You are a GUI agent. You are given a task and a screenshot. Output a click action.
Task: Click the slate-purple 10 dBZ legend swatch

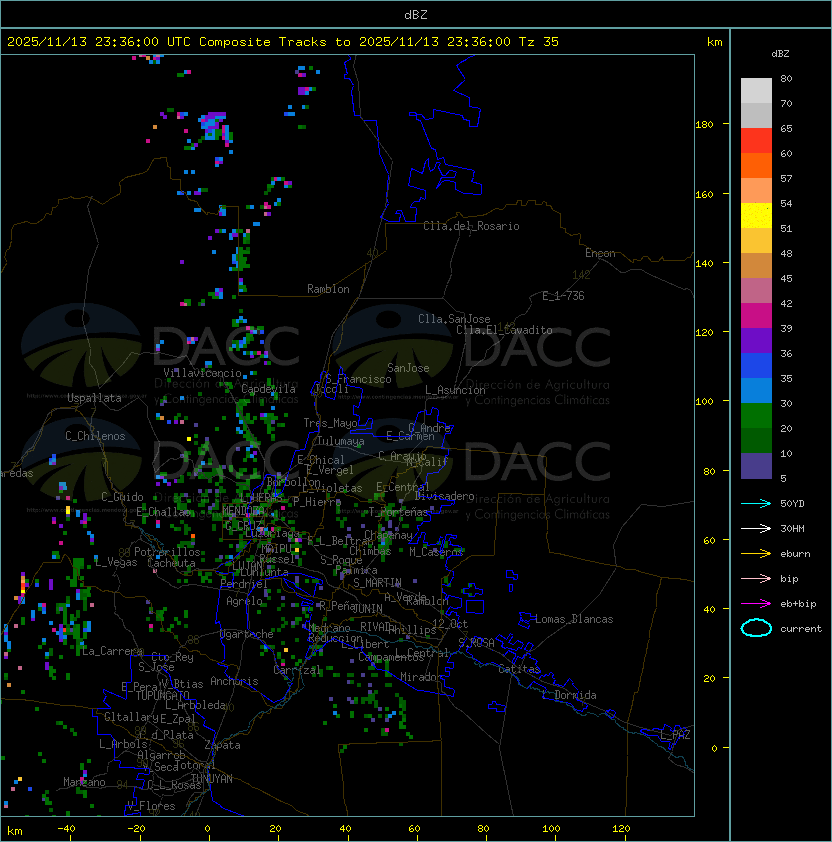coord(756,466)
